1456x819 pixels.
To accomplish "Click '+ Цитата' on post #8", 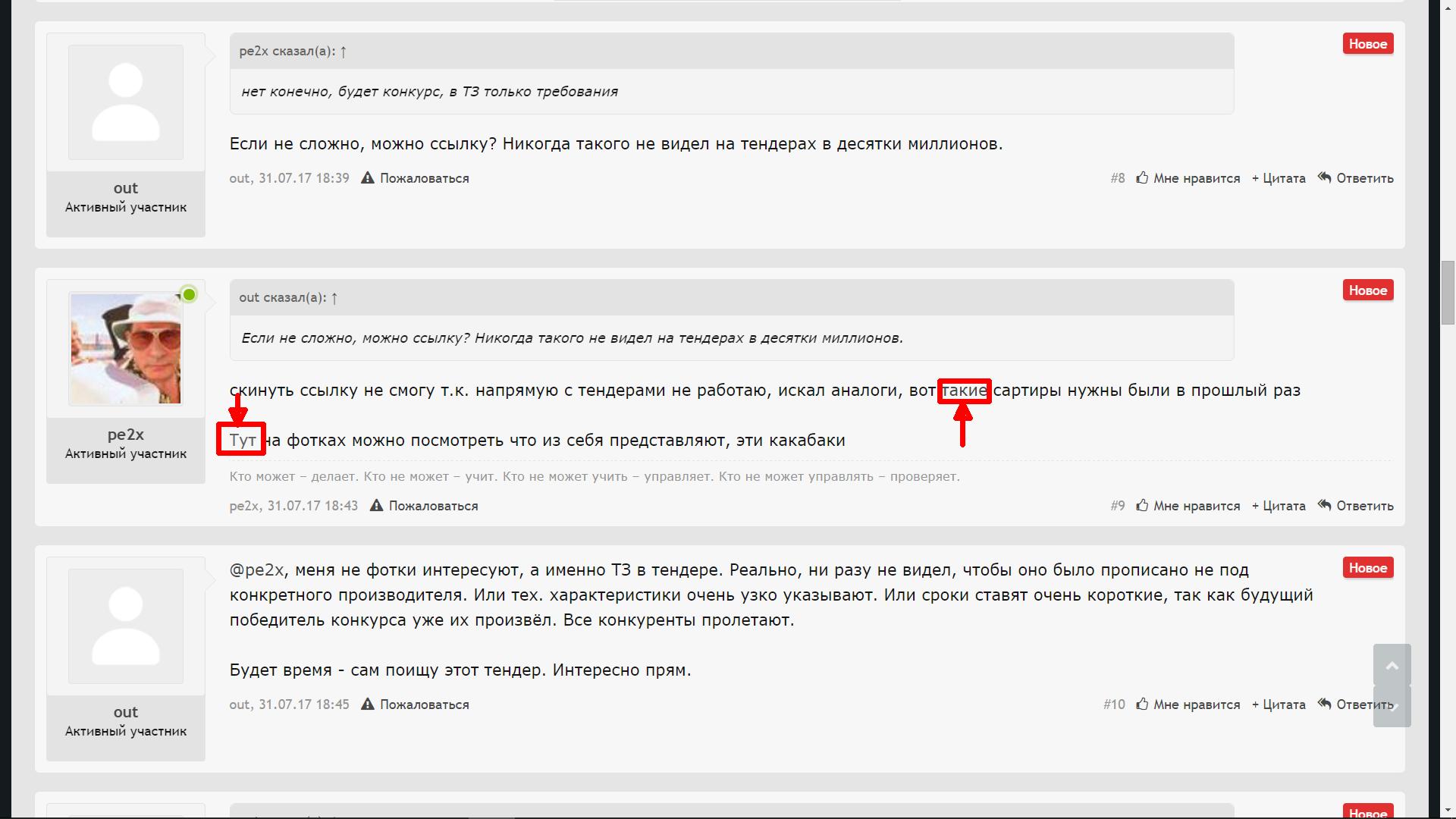I will click(x=1279, y=178).
